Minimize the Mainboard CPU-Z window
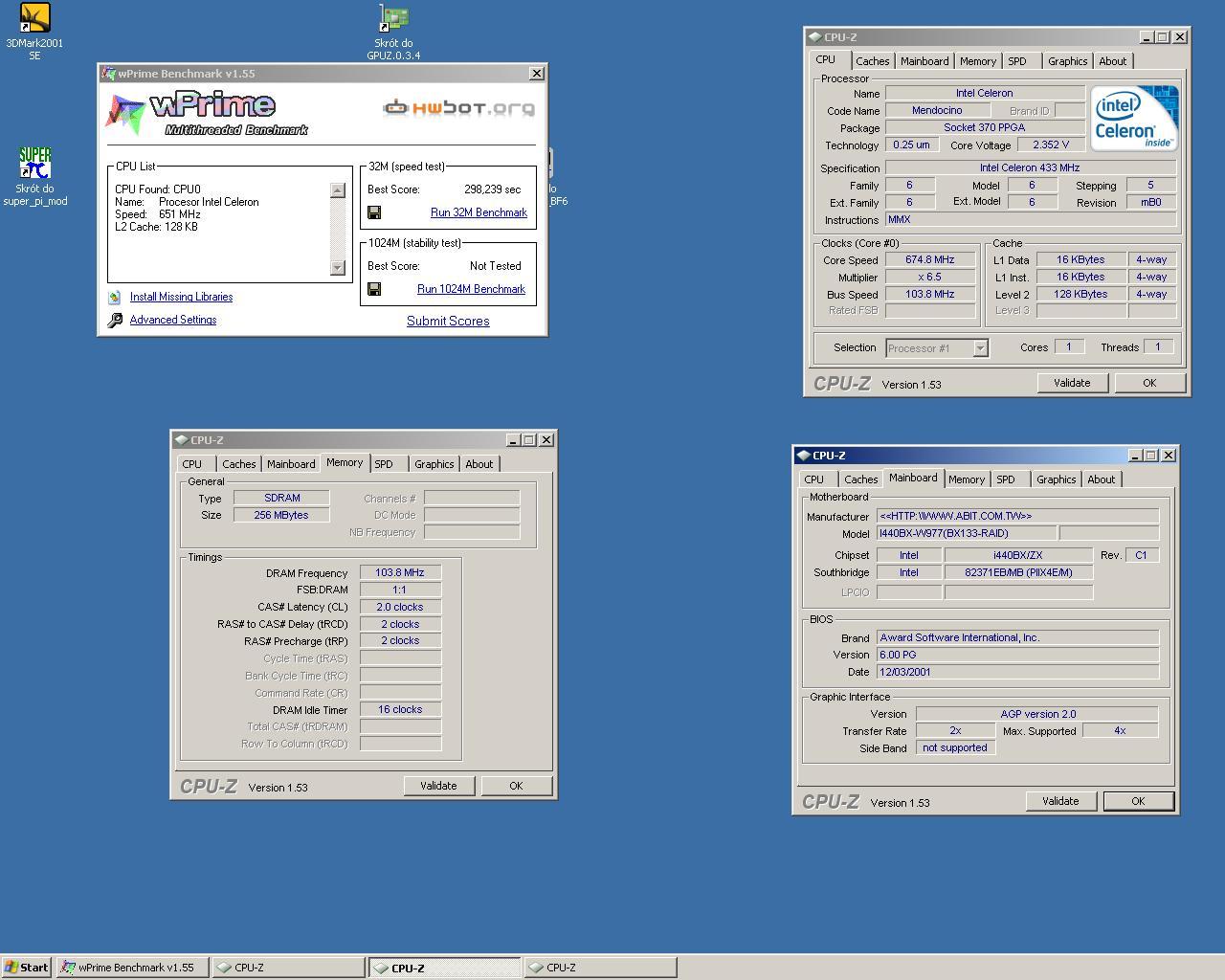 tap(1136, 456)
